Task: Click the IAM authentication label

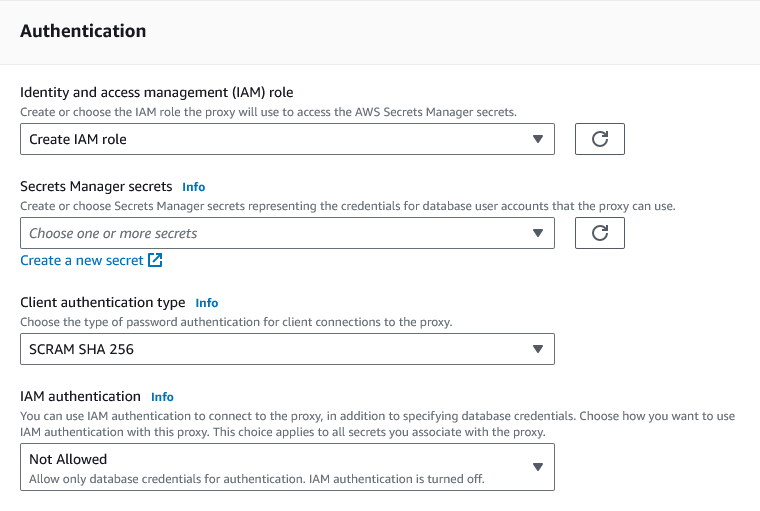Action: [80, 396]
